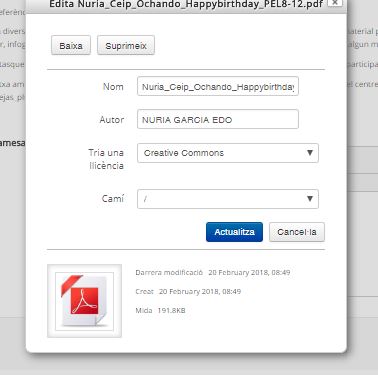Viewport: 378px width, 375px height.
Task: Click the Baixa download button
Action: point(71,45)
